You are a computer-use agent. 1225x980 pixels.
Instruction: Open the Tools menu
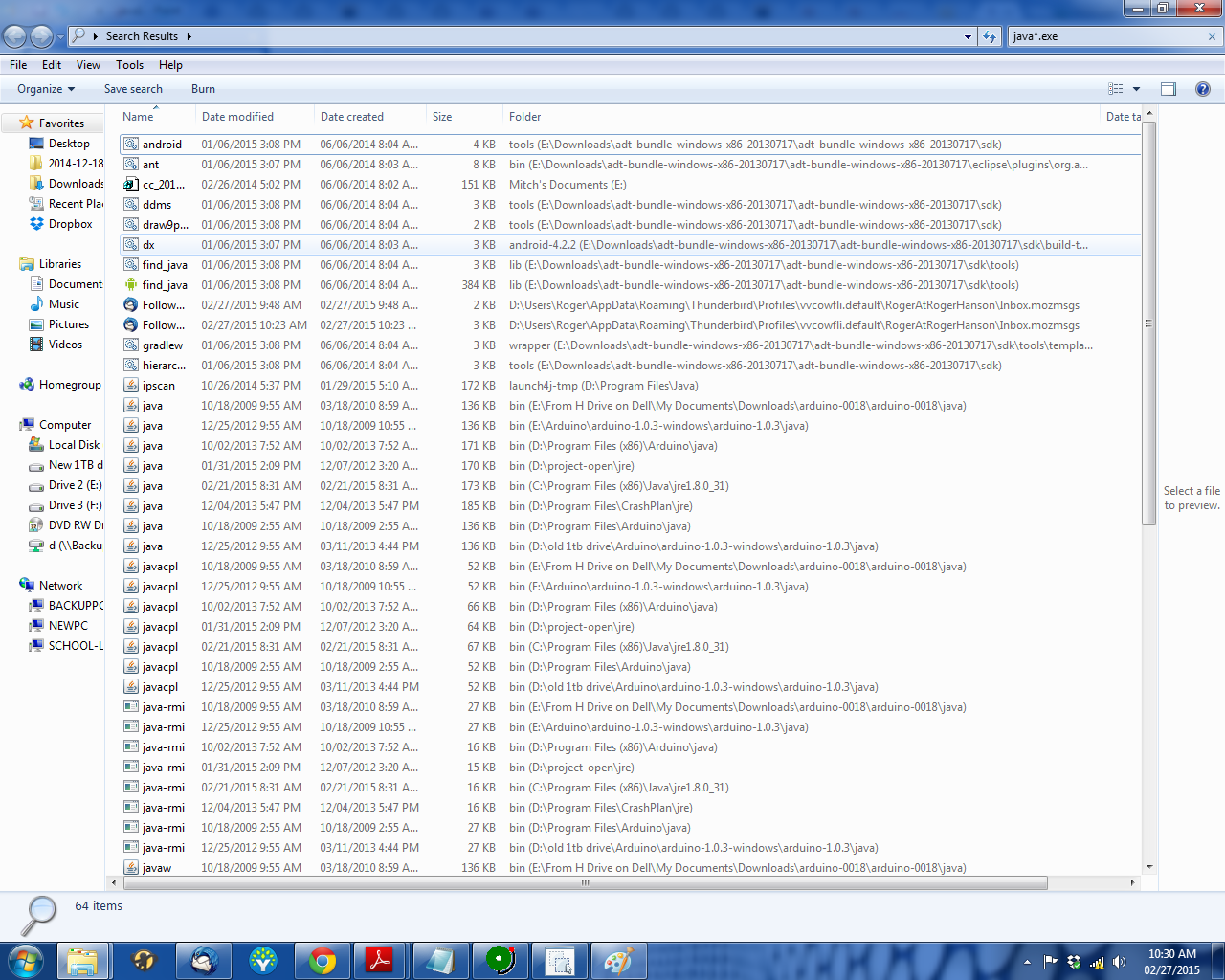129,65
